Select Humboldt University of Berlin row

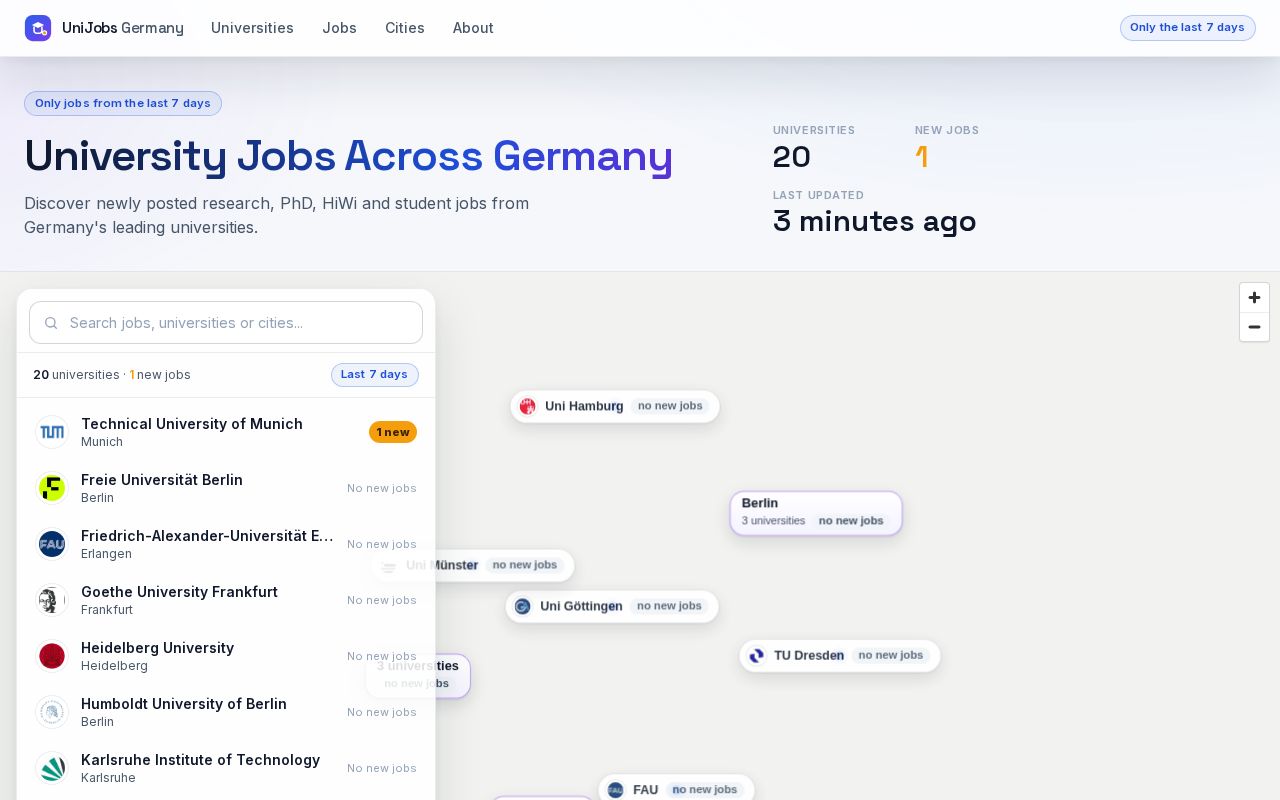pos(226,712)
